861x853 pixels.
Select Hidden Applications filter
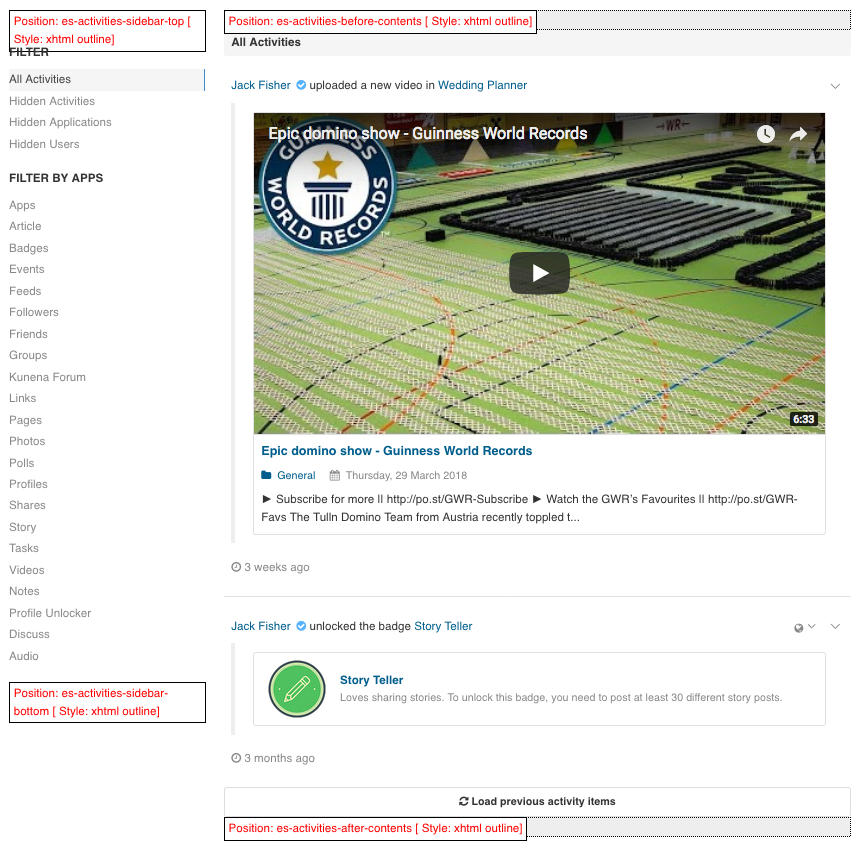[60, 122]
